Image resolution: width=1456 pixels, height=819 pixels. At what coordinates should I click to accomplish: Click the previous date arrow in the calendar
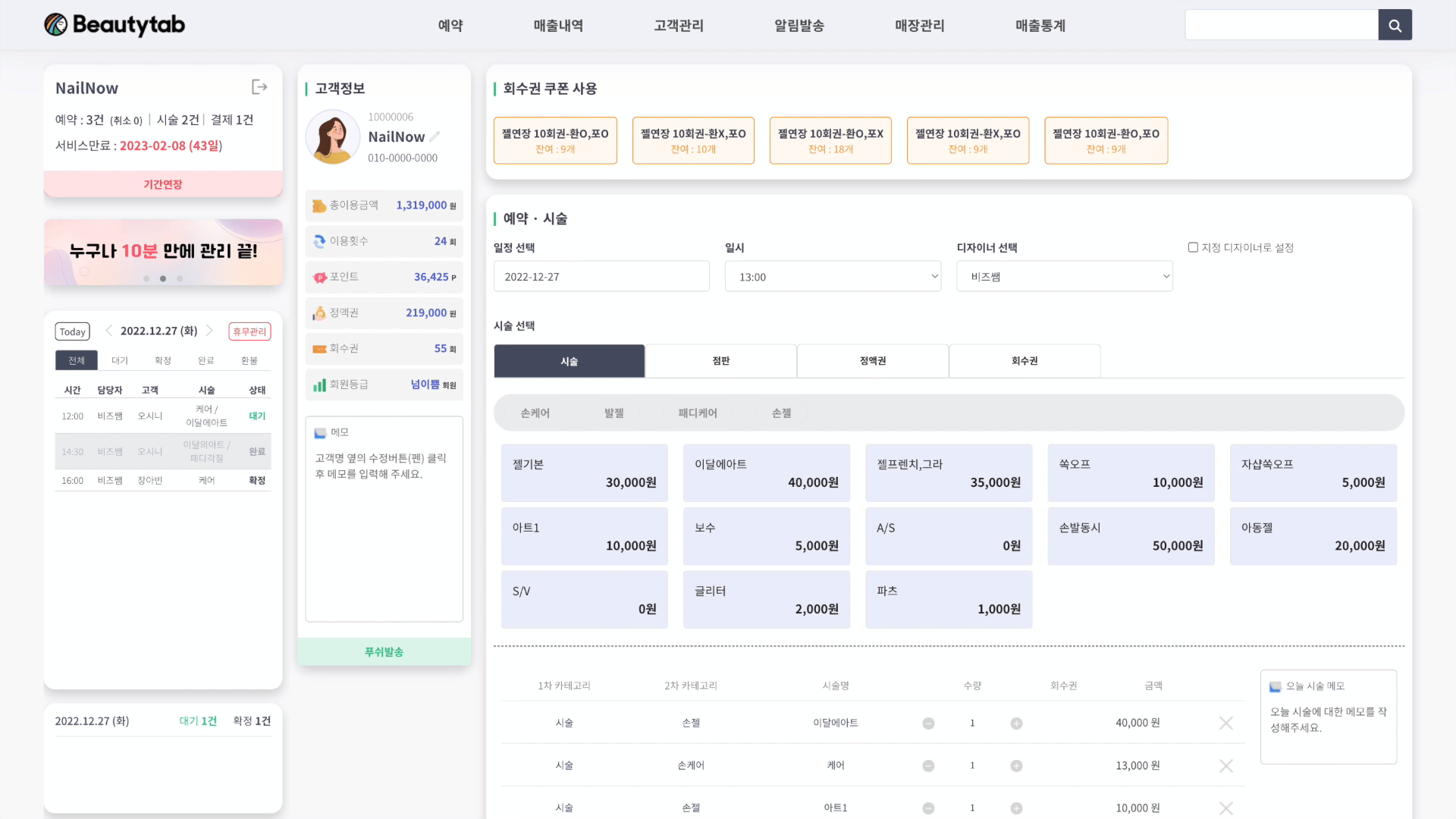click(x=108, y=331)
